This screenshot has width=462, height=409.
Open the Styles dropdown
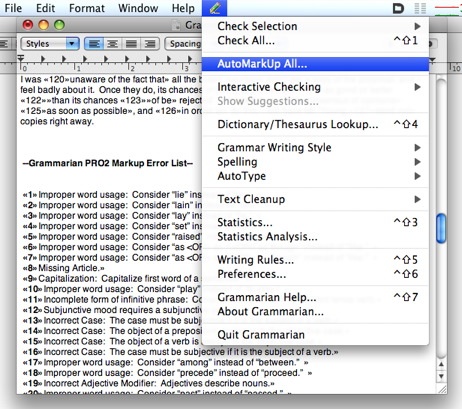tap(50, 44)
